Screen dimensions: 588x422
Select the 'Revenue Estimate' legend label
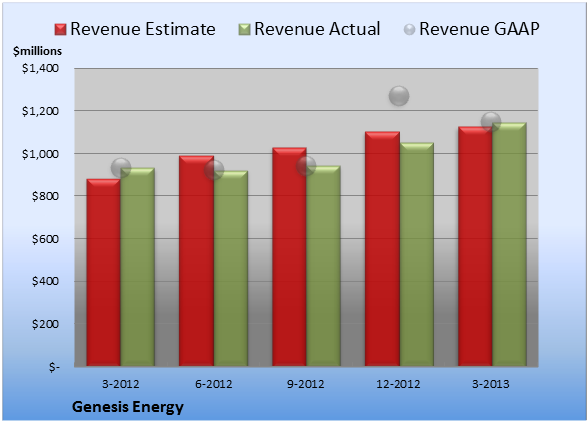(x=143, y=29)
